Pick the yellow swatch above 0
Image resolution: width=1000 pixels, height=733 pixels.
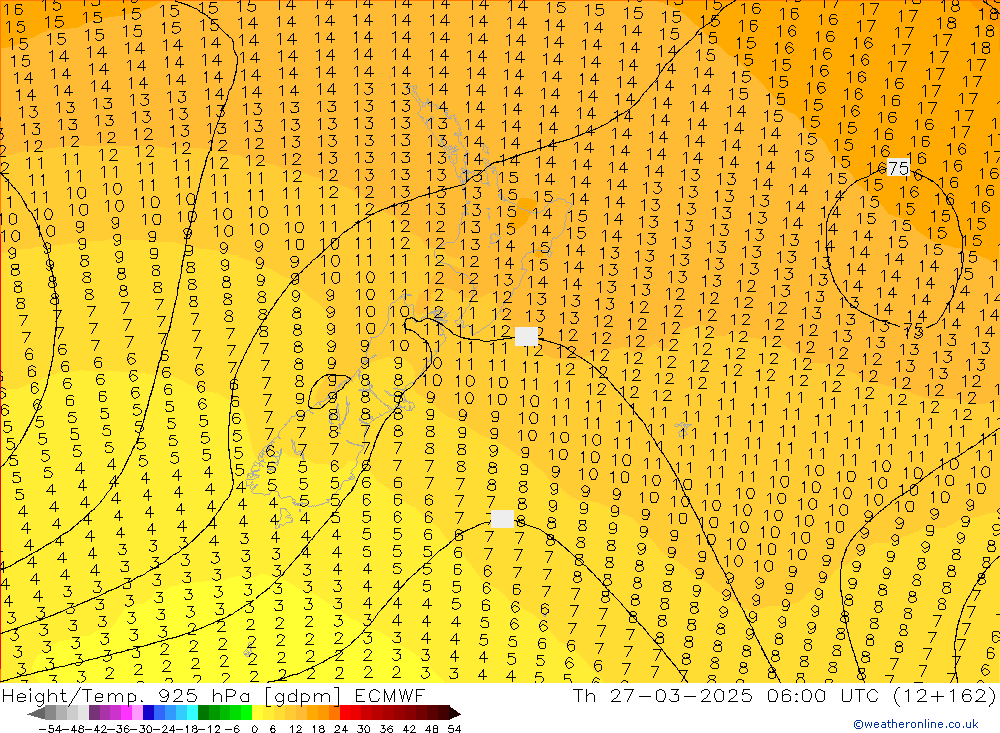257,713
